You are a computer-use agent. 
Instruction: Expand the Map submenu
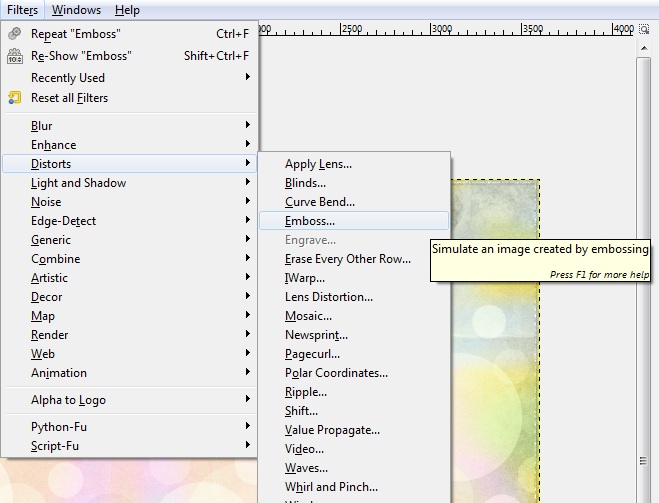click(x=129, y=316)
